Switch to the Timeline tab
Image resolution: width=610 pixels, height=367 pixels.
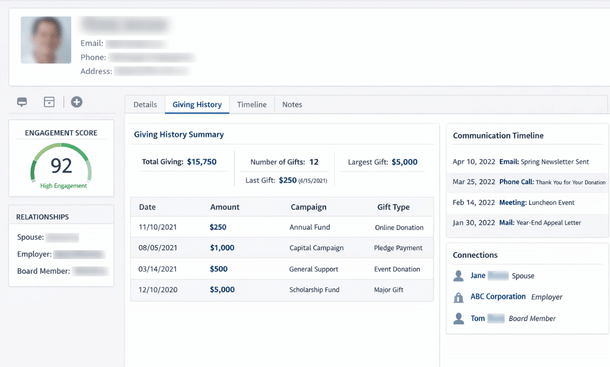pos(252,104)
